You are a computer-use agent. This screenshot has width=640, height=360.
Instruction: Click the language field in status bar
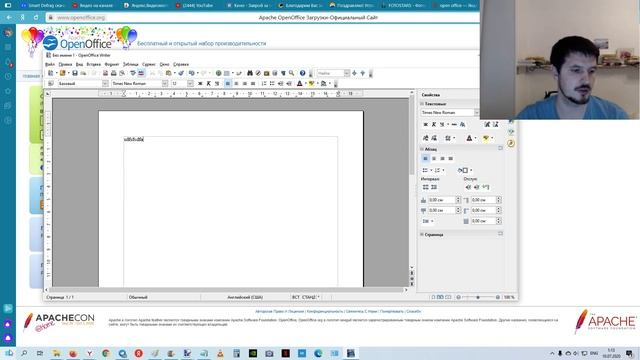[x=245, y=297]
